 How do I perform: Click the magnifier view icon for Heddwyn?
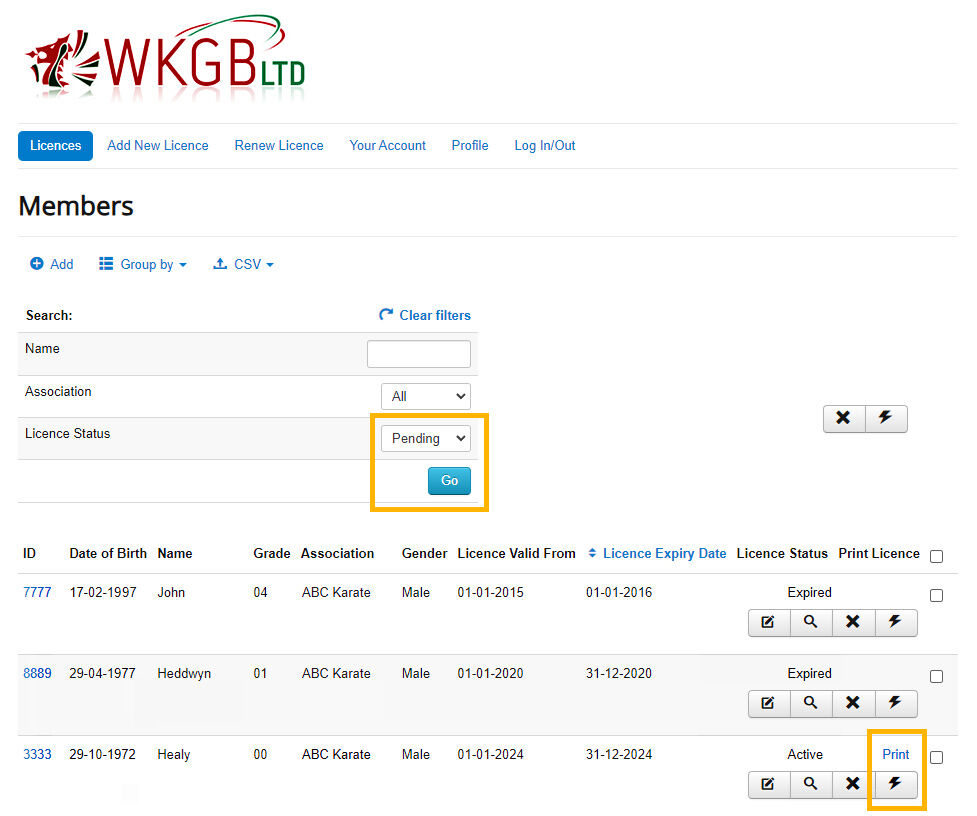click(810, 703)
